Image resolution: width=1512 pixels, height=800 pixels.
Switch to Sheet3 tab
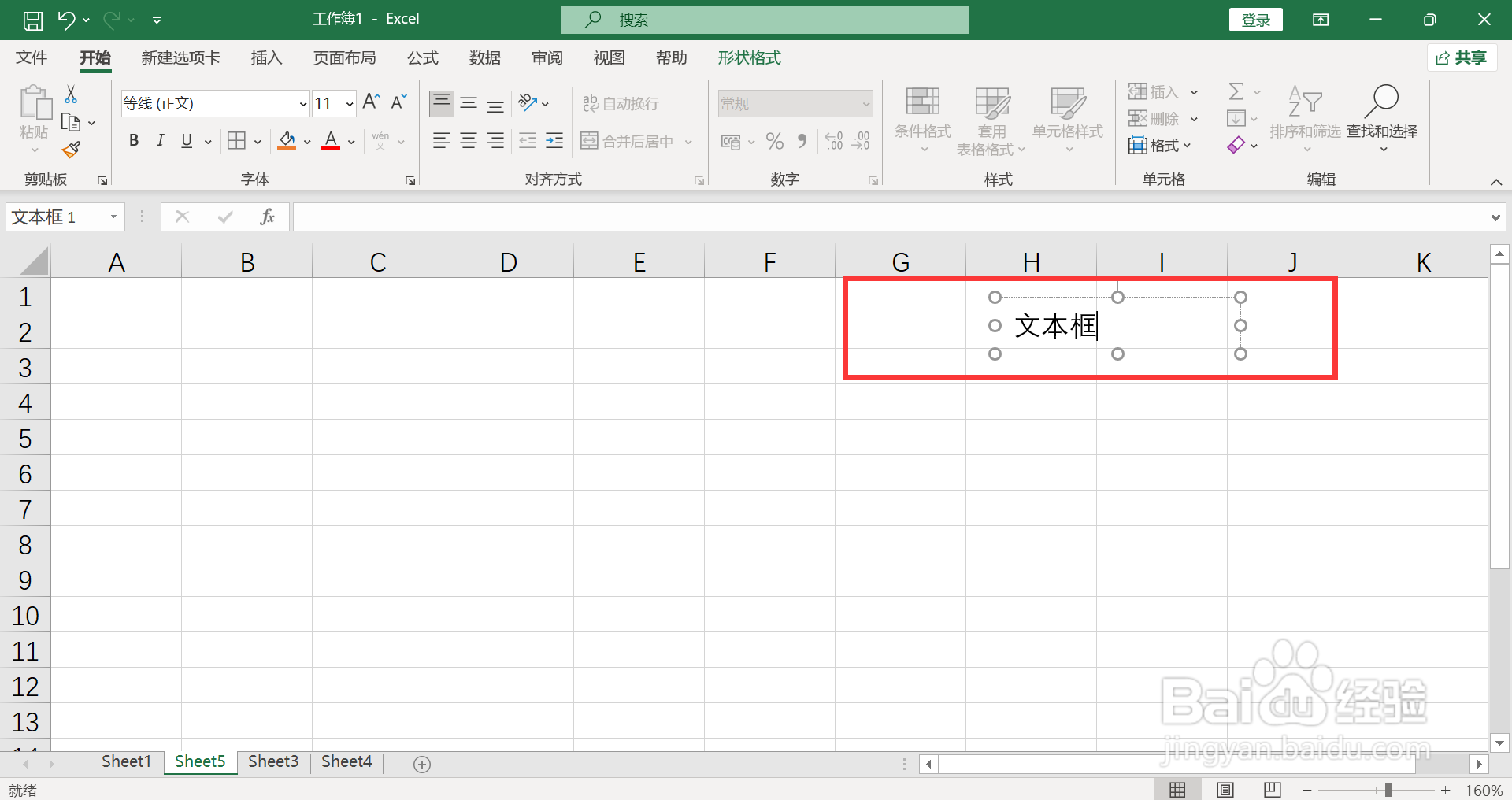pyautogui.click(x=273, y=761)
